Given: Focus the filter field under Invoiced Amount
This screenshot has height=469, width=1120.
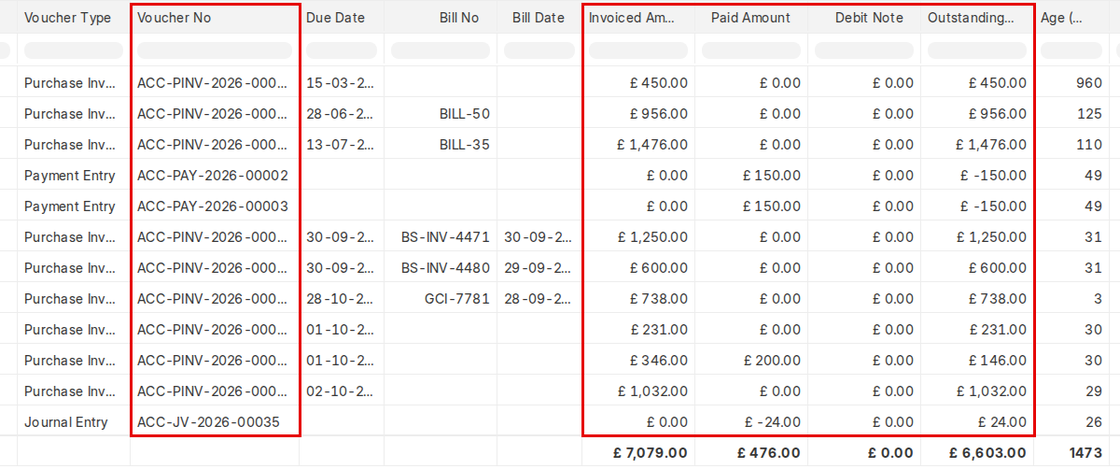Looking at the screenshot, I should click(x=639, y=50).
